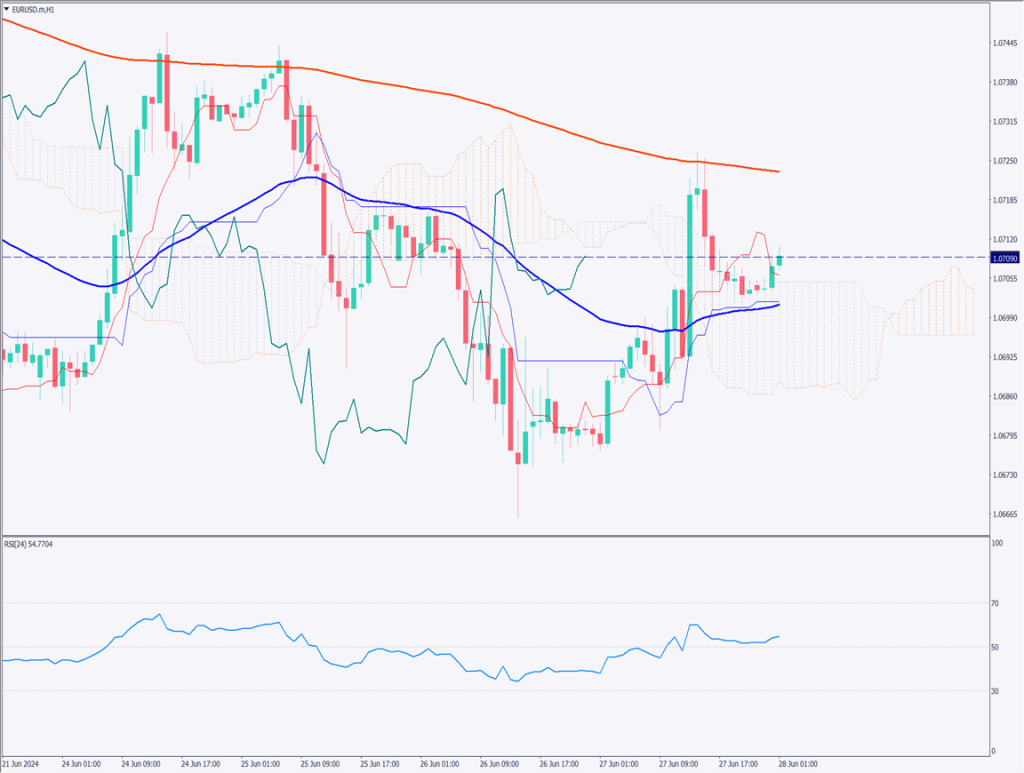Click the 1.07090 current price tag
1024x773 pixels.
coord(1004,258)
